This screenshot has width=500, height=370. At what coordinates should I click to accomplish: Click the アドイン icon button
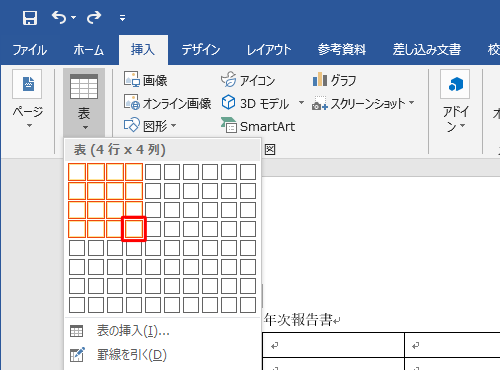(455, 84)
